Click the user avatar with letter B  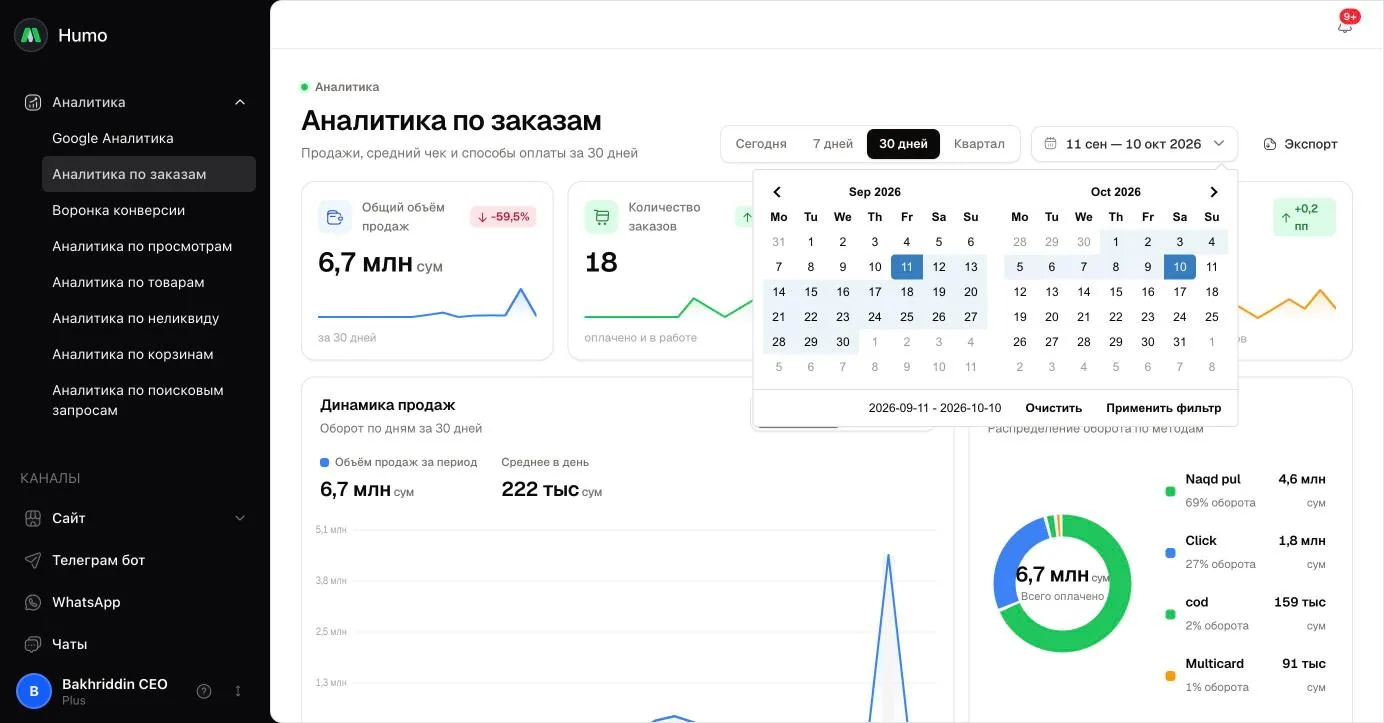34,691
